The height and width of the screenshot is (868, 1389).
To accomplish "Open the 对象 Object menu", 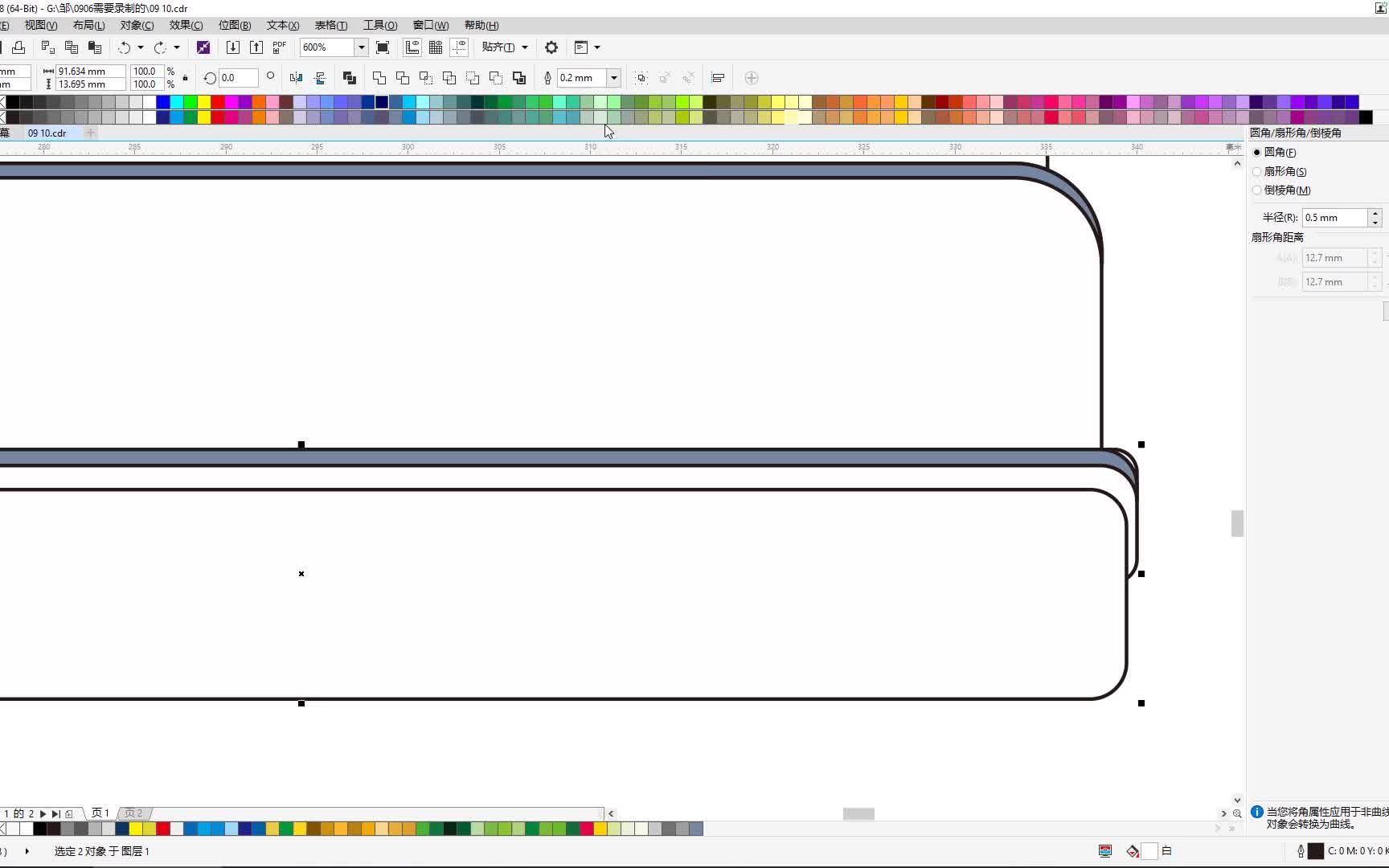I will 137,25.
